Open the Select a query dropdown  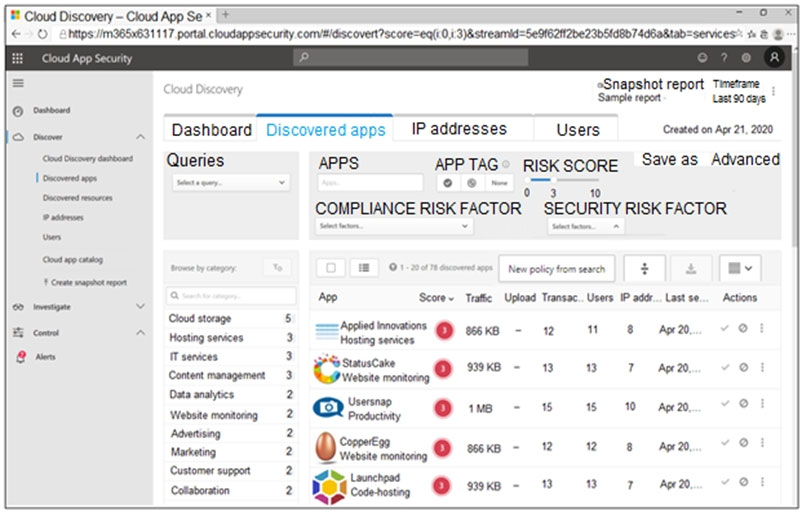point(230,183)
